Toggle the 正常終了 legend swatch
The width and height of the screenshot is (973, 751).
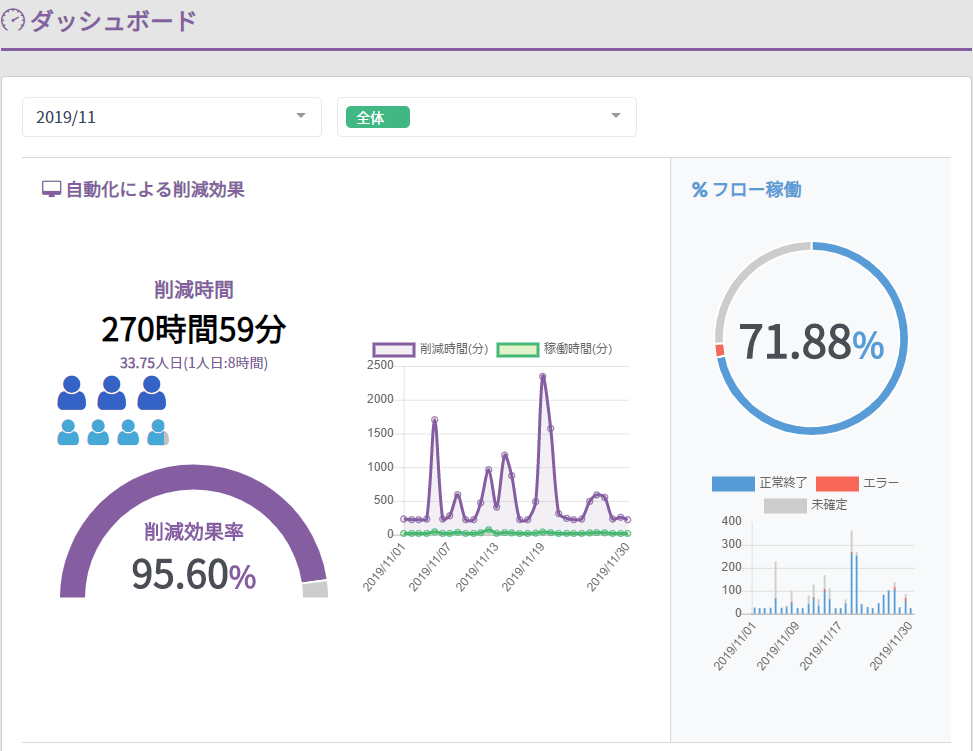point(733,483)
